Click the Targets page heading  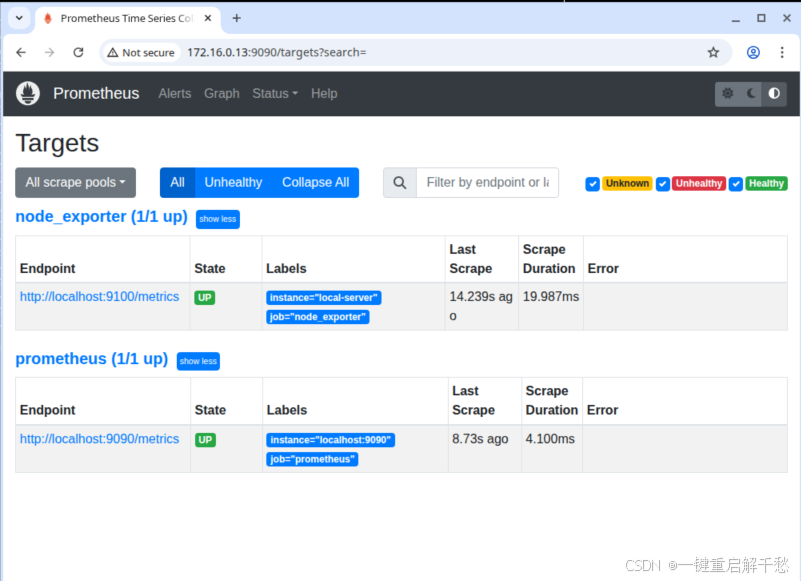point(57,144)
